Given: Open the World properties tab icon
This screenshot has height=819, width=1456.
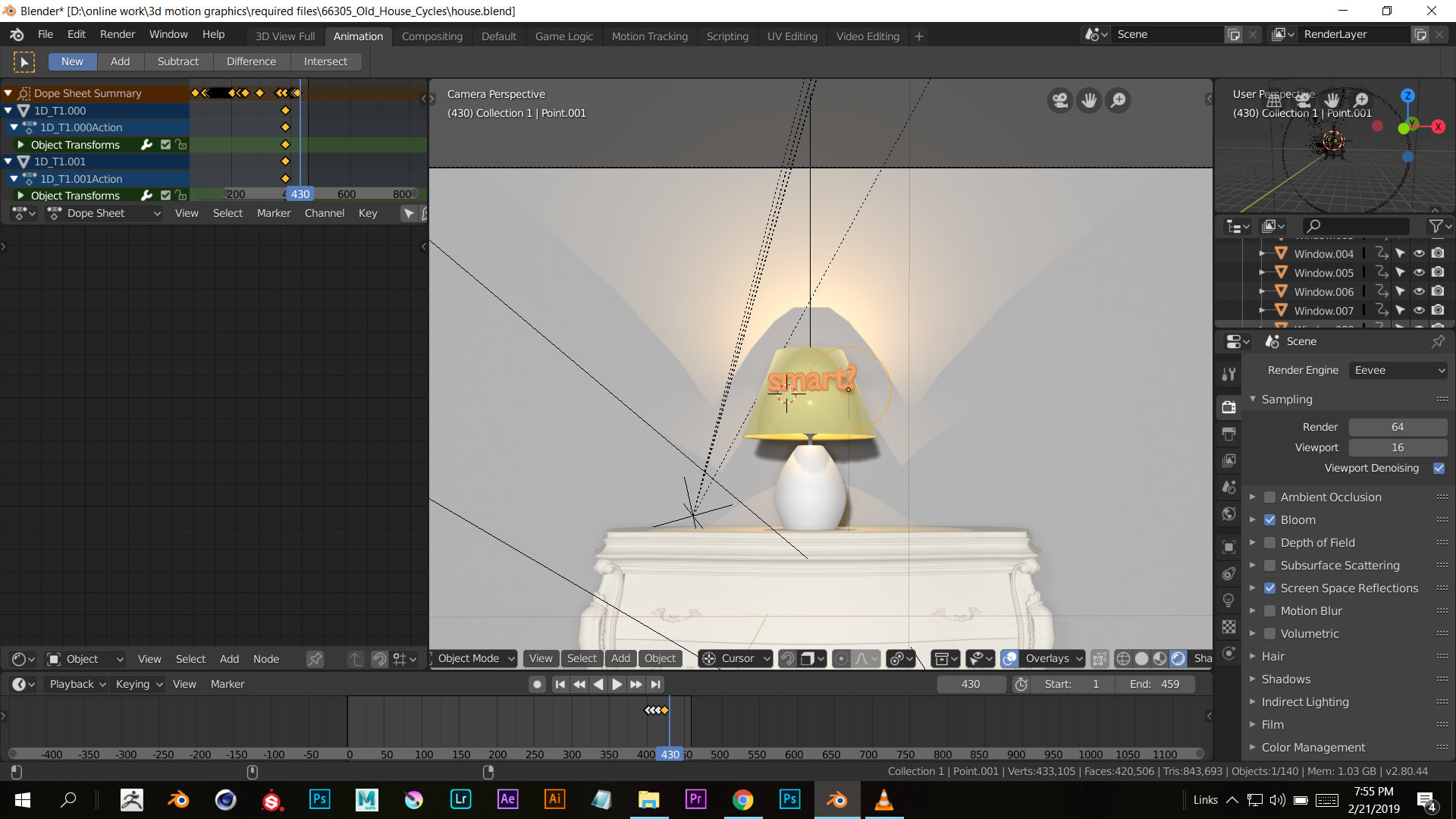Looking at the screenshot, I should 1228,514.
